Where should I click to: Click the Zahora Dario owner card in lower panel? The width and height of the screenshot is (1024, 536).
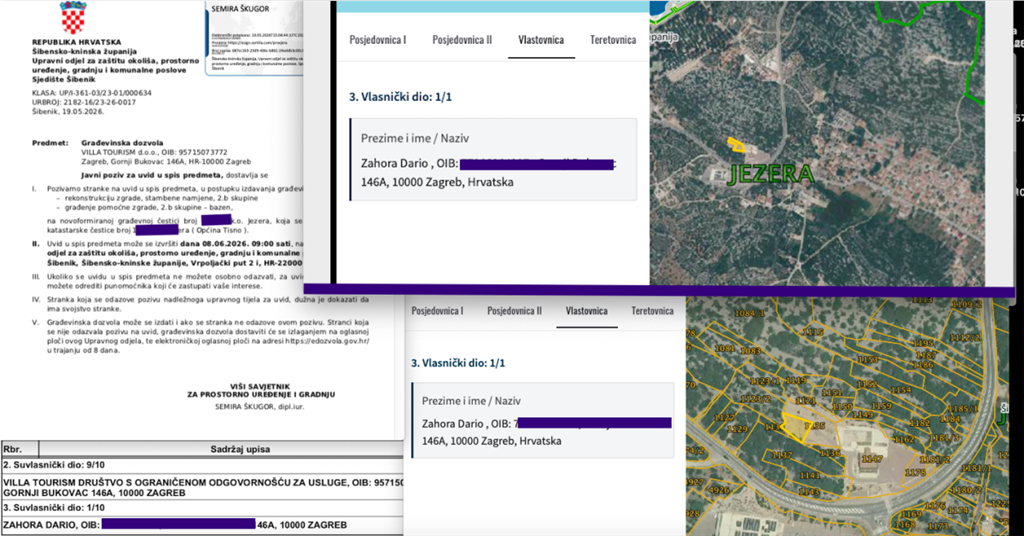pos(543,420)
